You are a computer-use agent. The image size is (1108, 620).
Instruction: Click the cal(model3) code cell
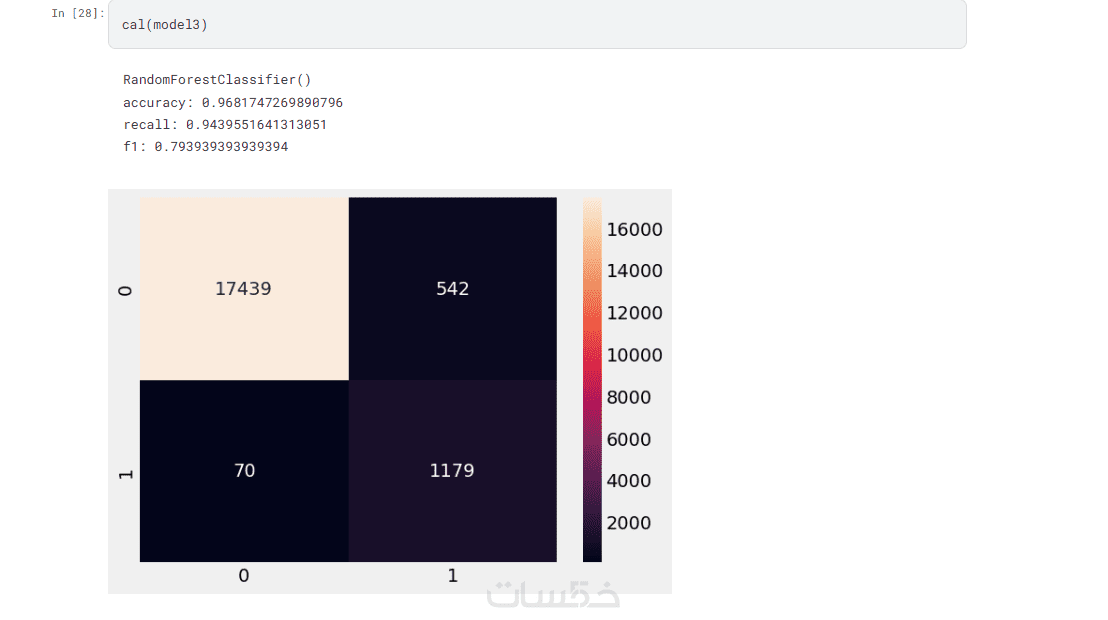537,25
